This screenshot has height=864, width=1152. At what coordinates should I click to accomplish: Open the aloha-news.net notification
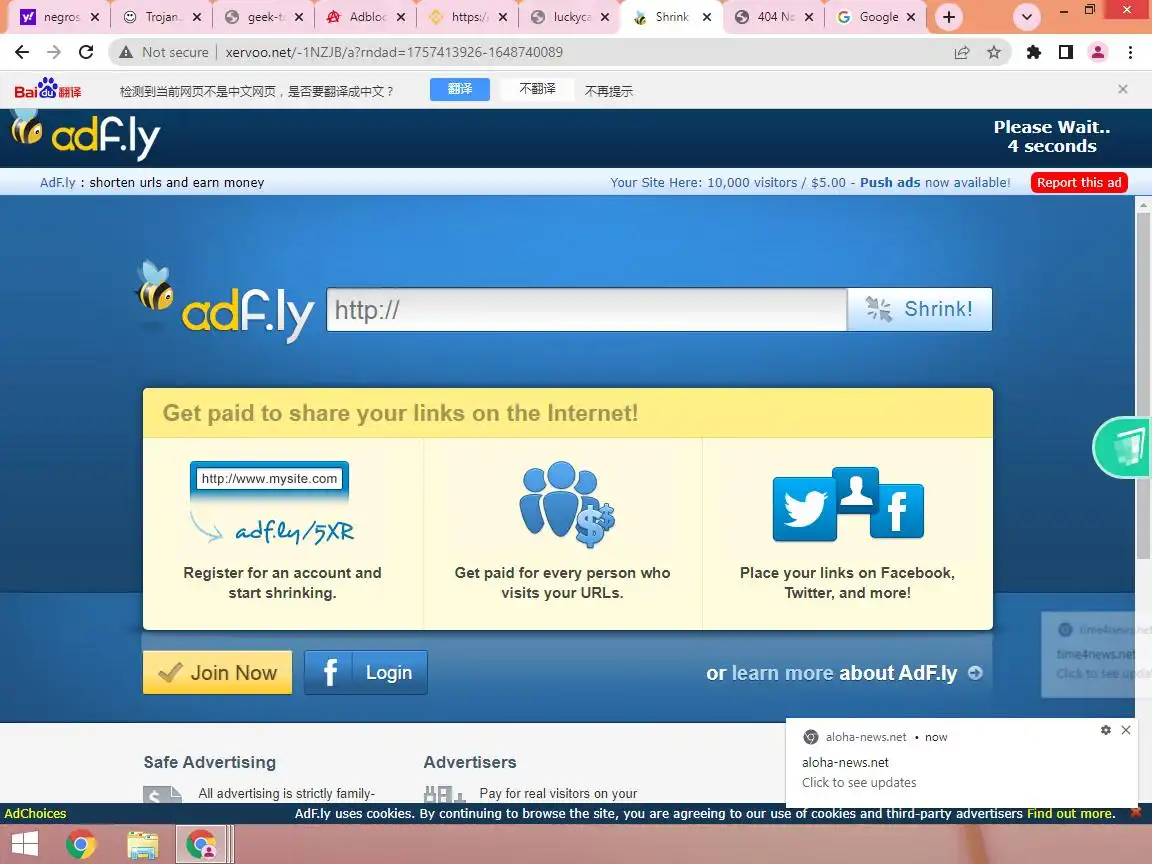pyautogui.click(x=961, y=763)
